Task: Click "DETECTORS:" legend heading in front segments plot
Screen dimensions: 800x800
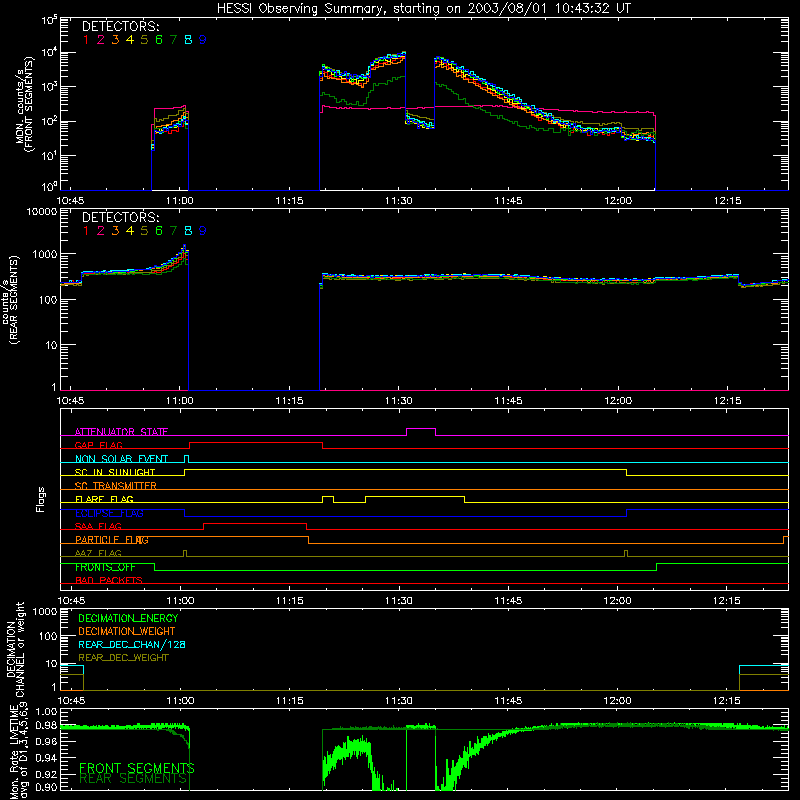Action: point(120,26)
